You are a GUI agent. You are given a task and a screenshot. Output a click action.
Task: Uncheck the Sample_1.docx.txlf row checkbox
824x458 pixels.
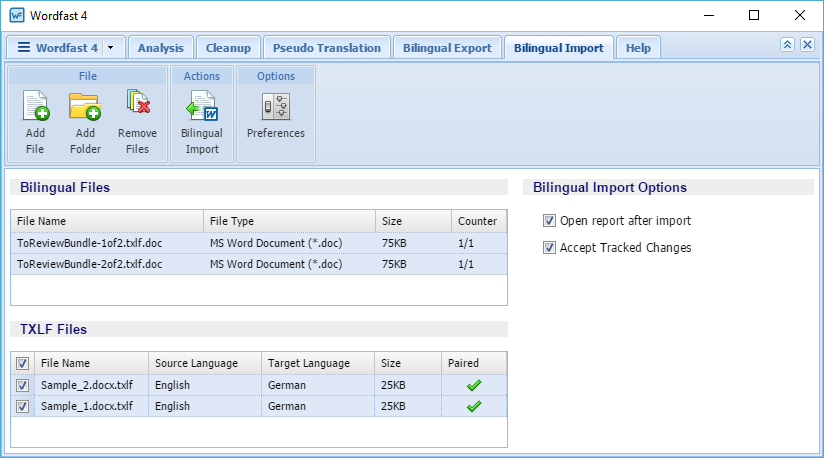click(22, 407)
